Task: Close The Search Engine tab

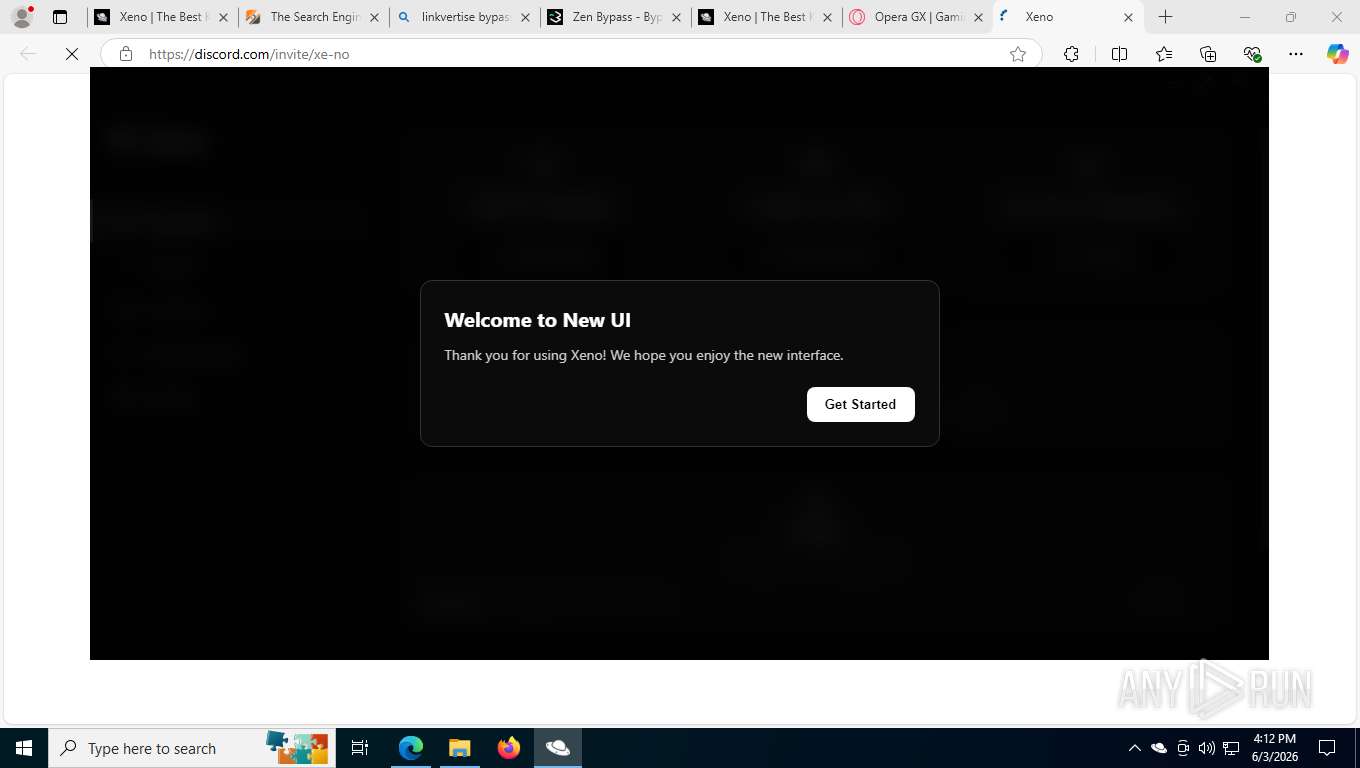Action: coord(374,17)
